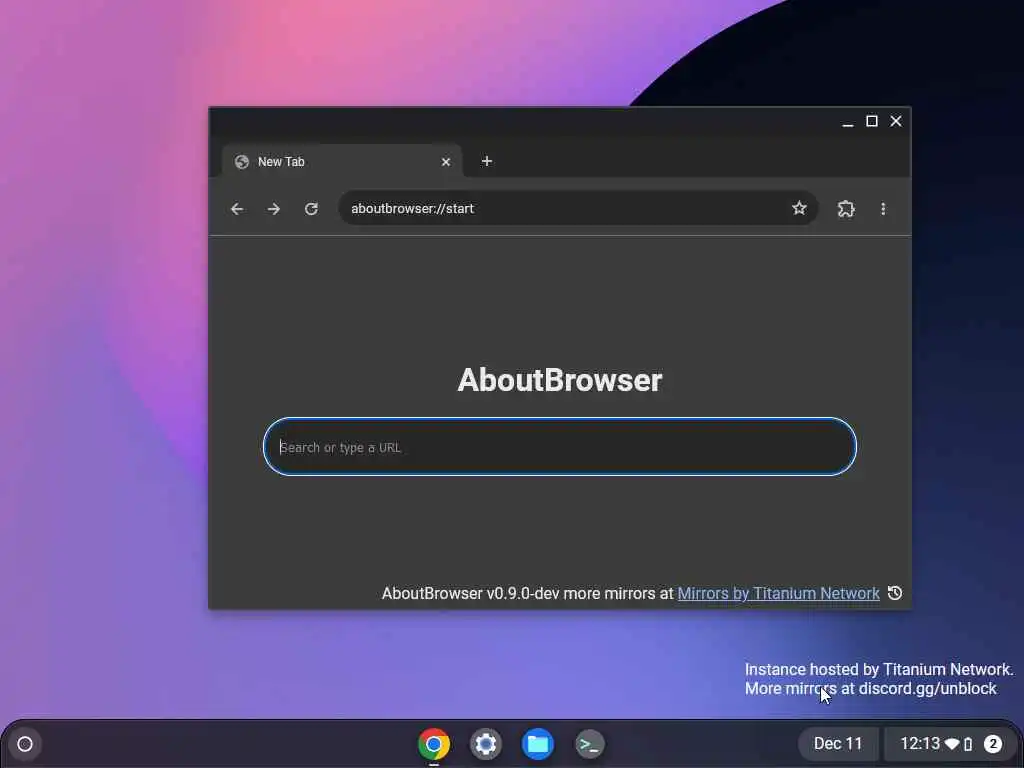Image resolution: width=1024 pixels, height=768 pixels.
Task: Click the AboutBrowser heading text
Action: (x=560, y=380)
